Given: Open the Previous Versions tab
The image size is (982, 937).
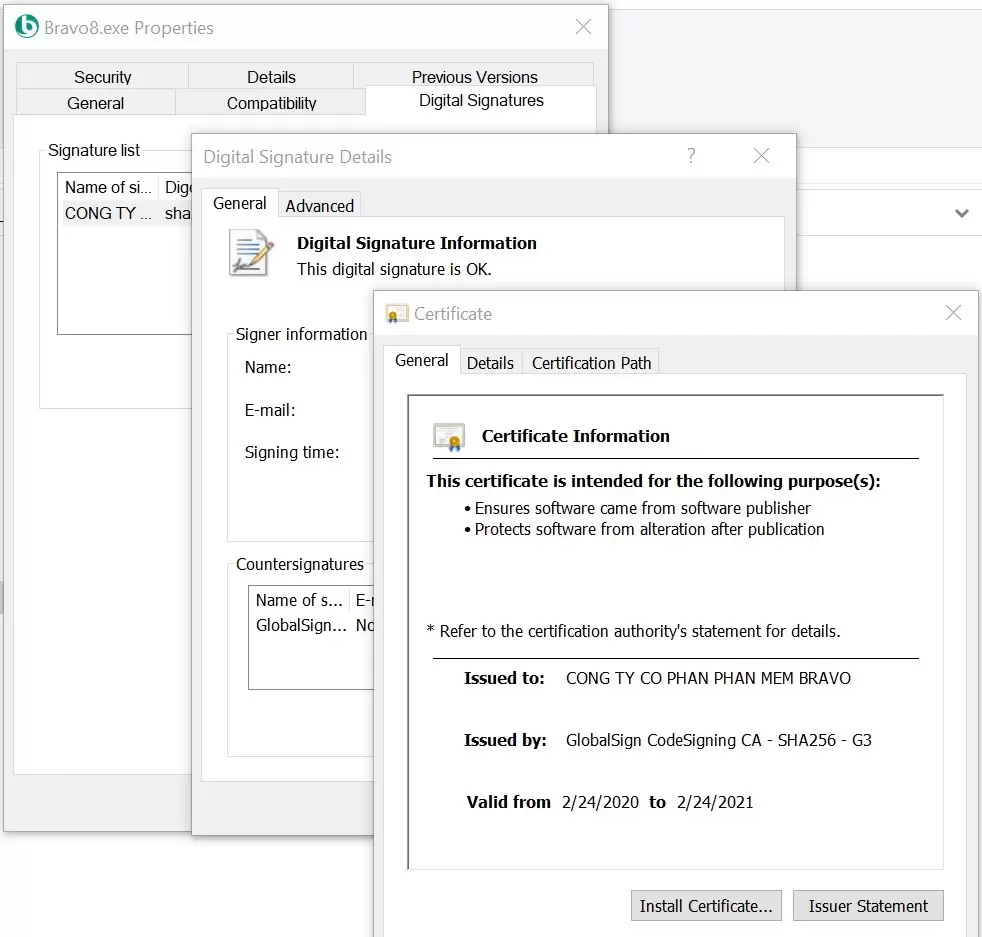Looking at the screenshot, I should point(474,77).
